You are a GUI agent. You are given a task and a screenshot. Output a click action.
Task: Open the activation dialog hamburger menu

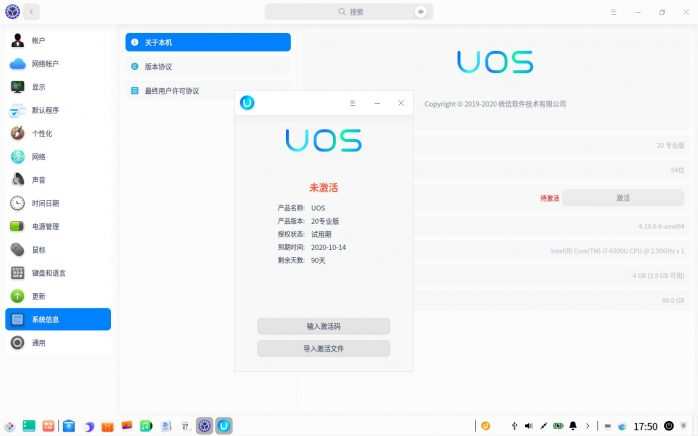[x=353, y=103]
